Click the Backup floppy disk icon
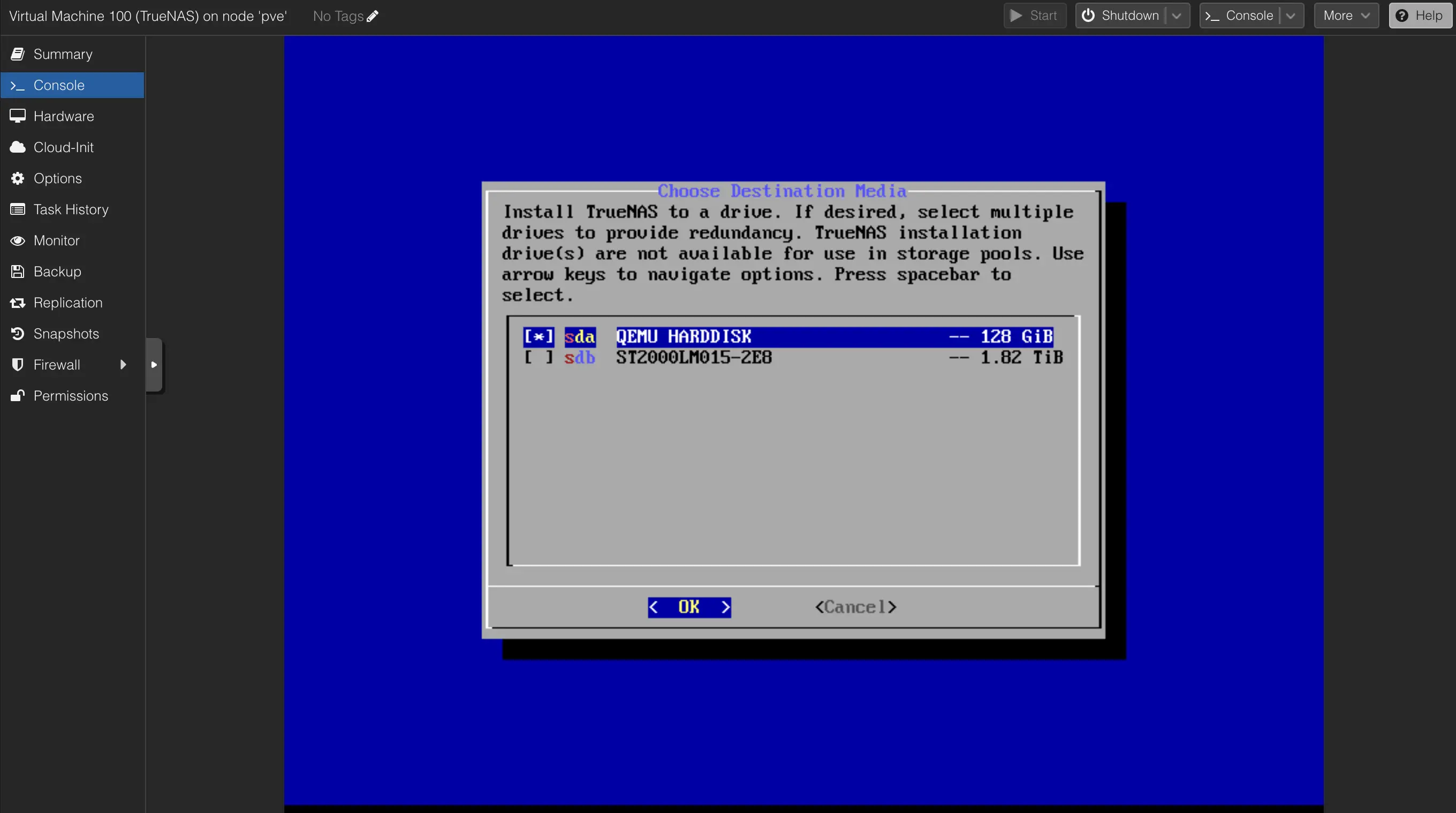Image resolution: width=1456 pixels, height=813 pixels. [x=18, y=272]
